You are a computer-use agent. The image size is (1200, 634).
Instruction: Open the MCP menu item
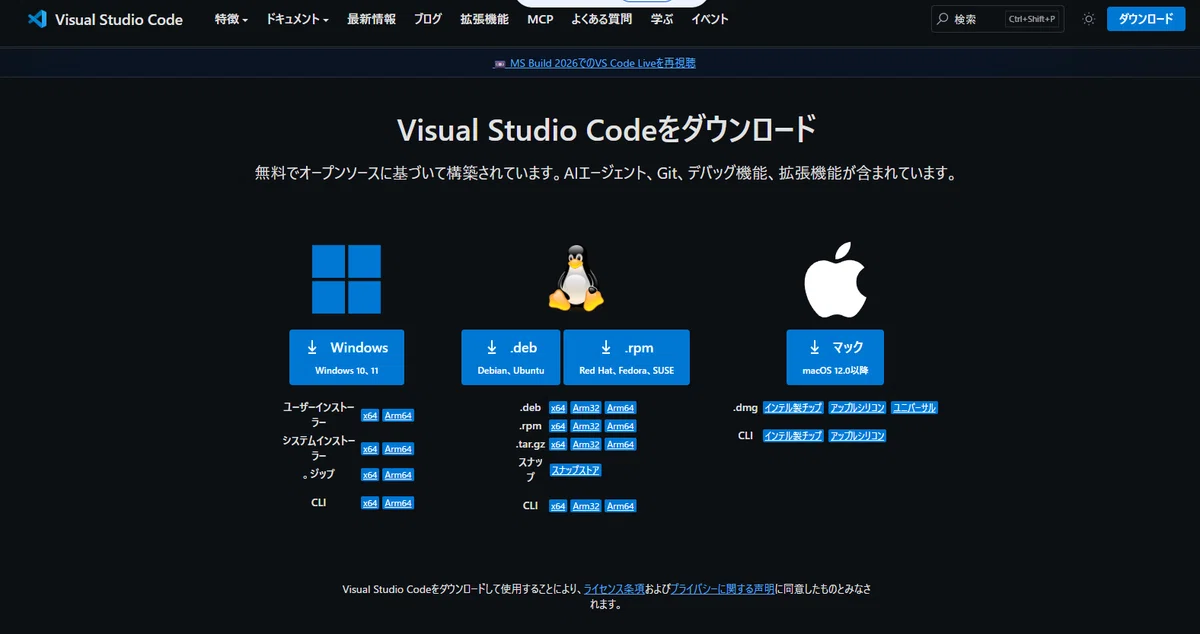pos(540,19)
